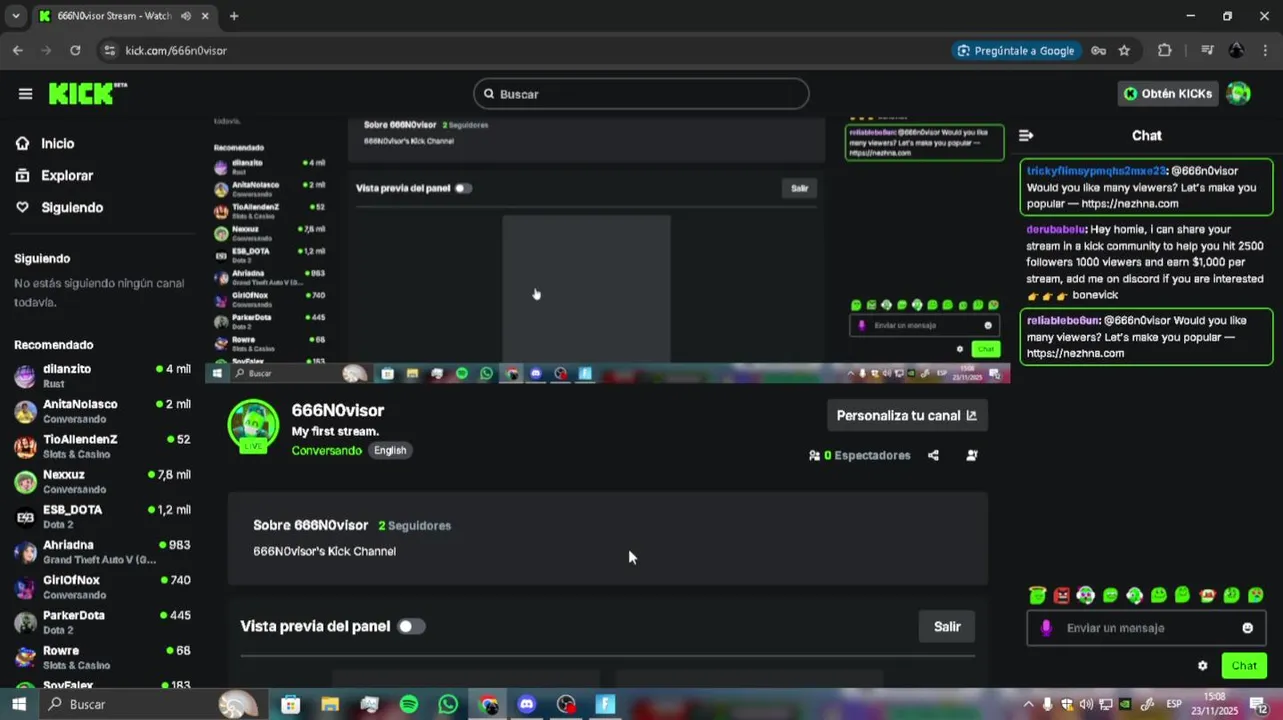Send message with green Chat button
1283x720 pixels.
(1244, 666)
